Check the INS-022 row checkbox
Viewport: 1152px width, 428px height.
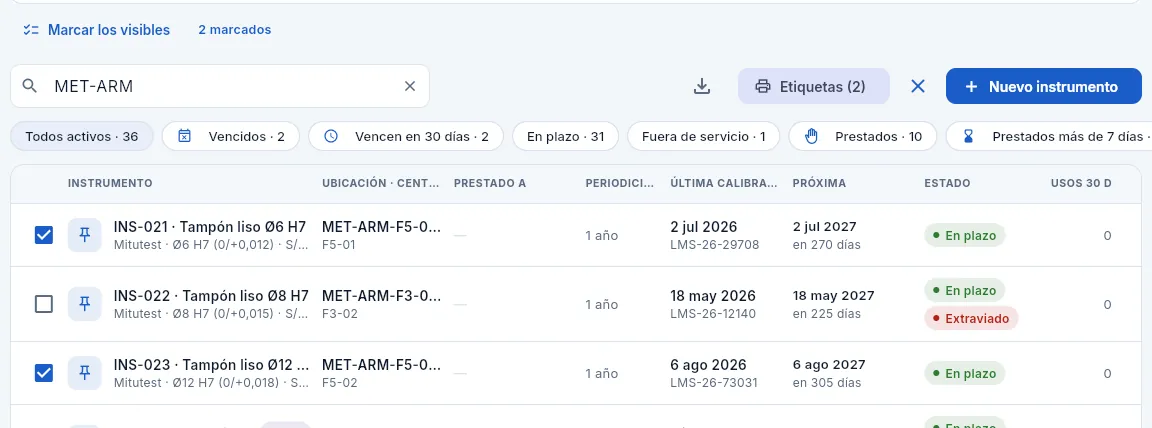coord(44,304)
